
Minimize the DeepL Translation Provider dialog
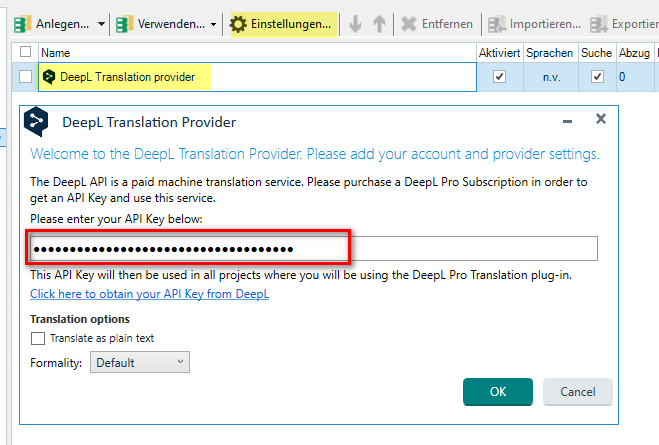(x=567, y=121)
